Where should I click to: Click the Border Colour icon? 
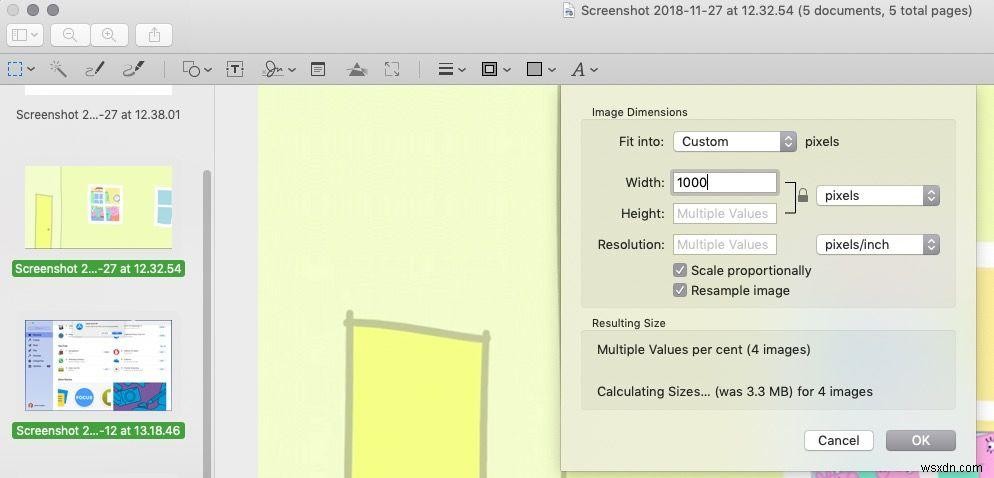click(x=489, y=69)
